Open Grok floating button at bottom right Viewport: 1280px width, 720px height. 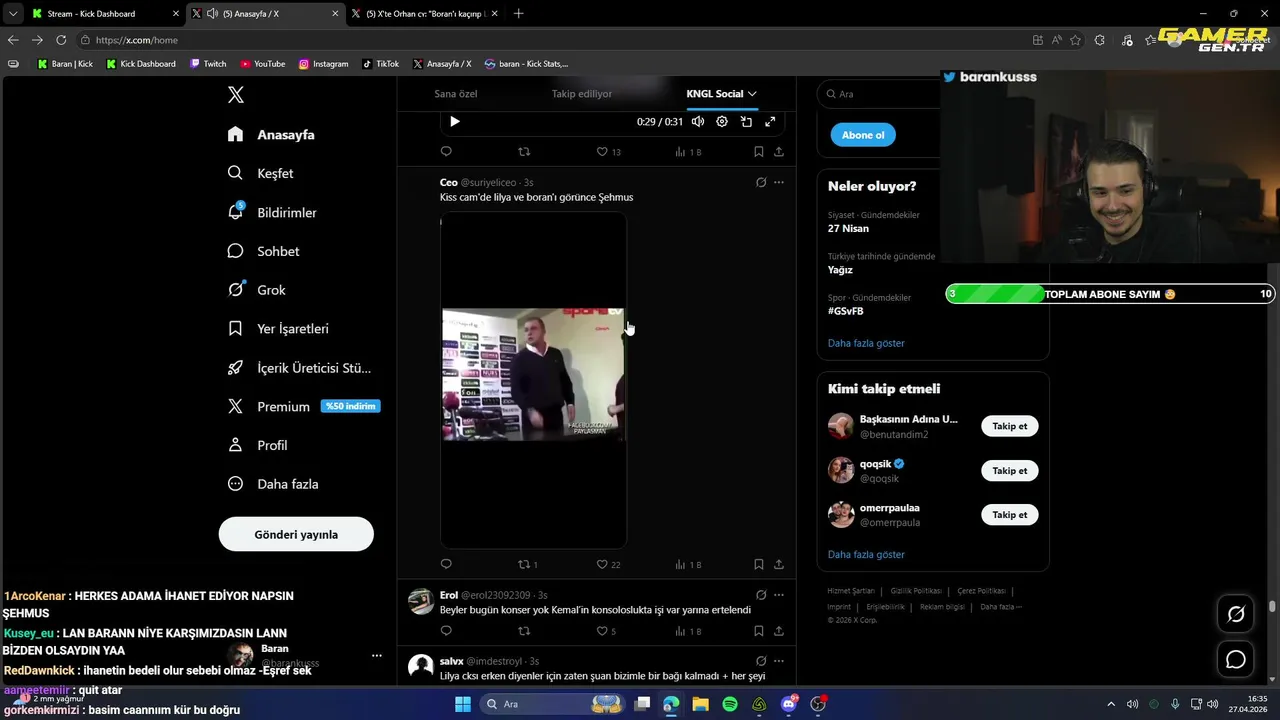(1236, 614)
